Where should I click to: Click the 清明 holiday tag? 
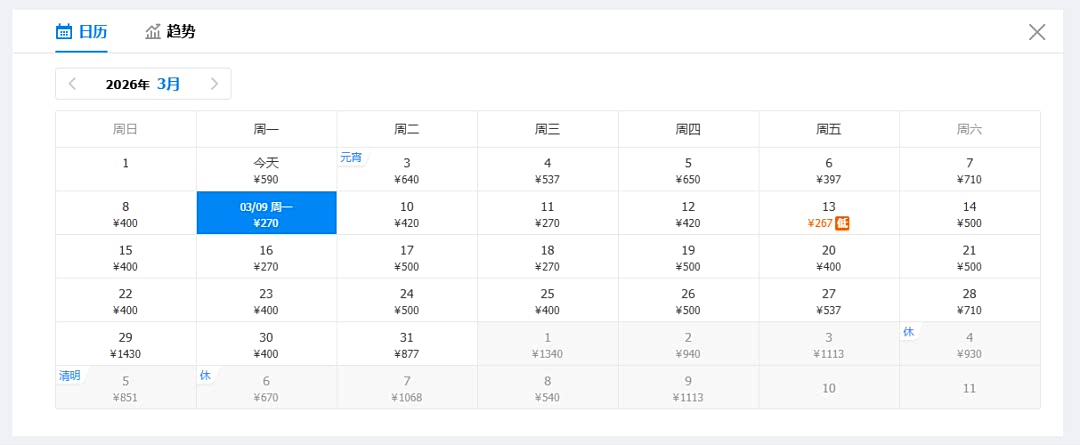click(69, 376)
